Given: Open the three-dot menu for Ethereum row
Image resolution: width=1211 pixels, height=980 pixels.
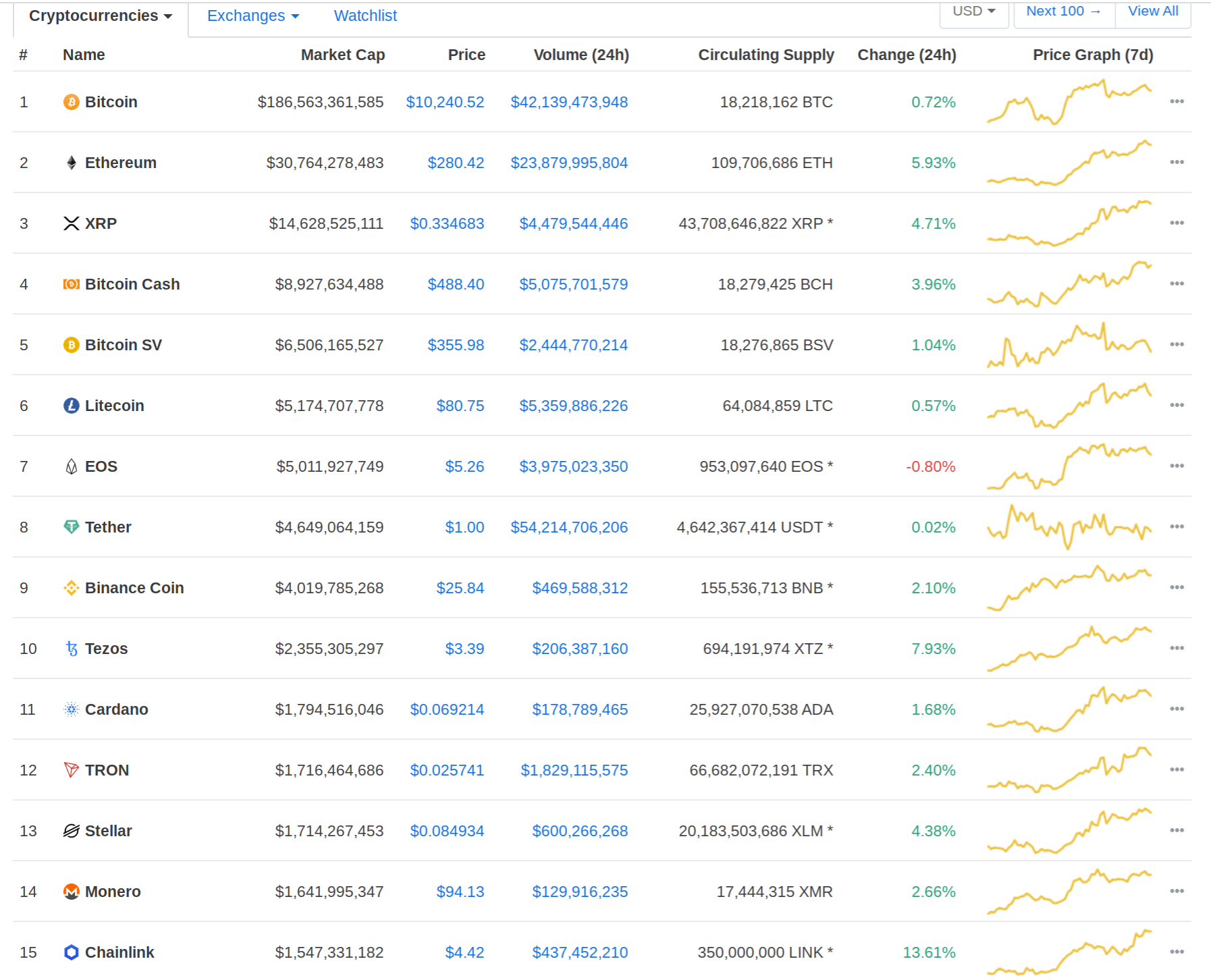Looking at the screenshot, I should [1177, 162].
